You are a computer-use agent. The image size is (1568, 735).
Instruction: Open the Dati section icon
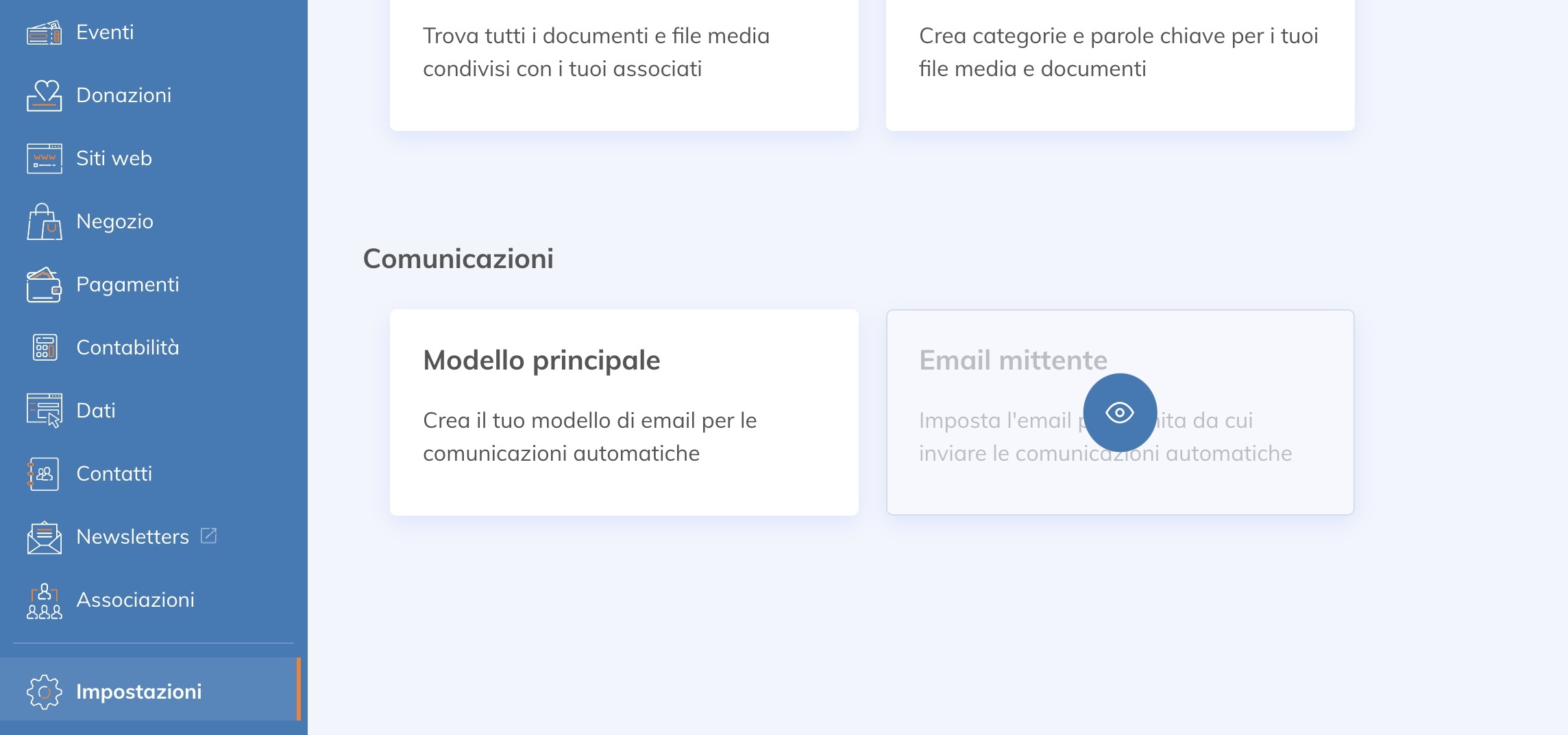[43, 410]
